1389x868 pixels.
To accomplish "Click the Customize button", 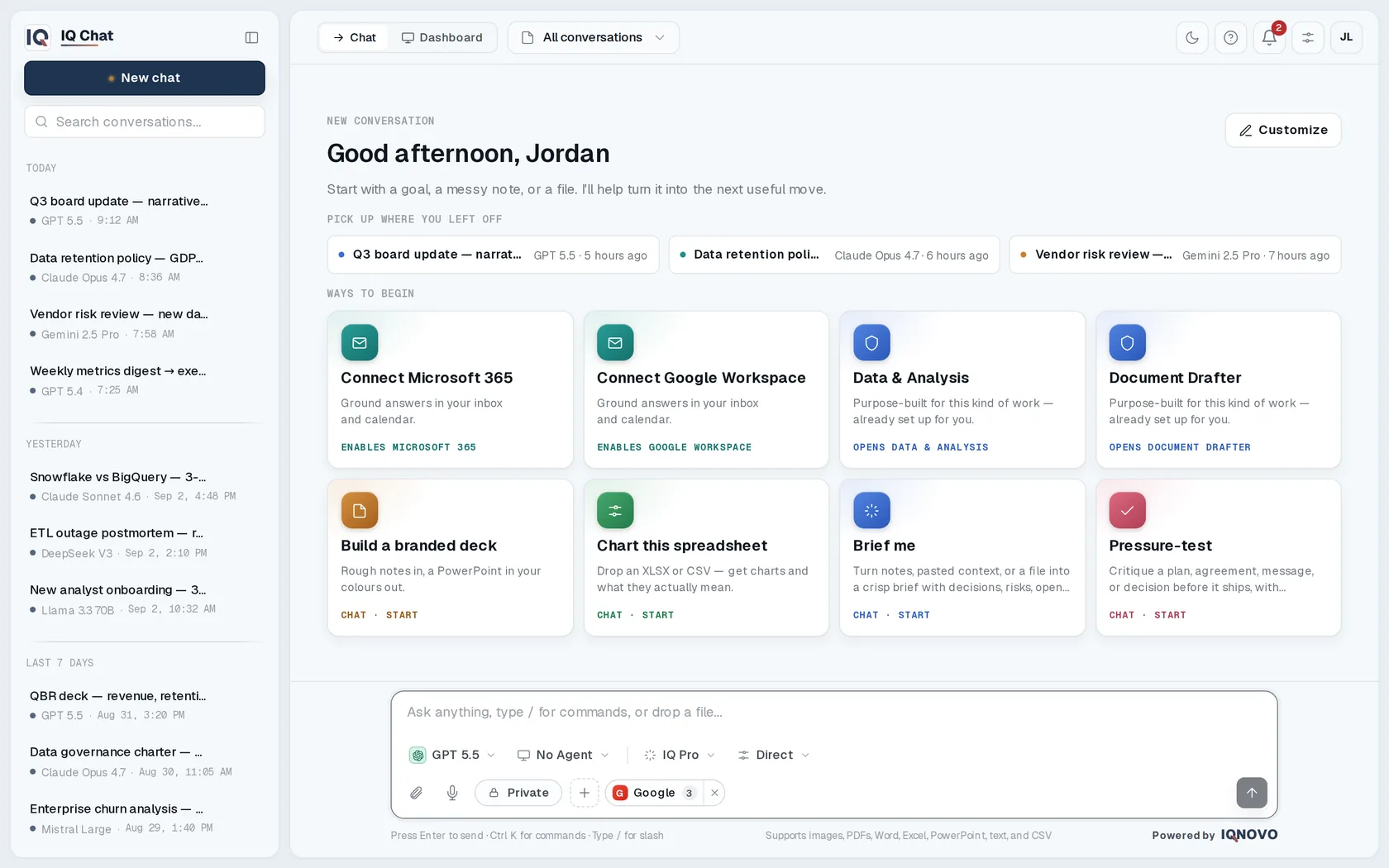I will 1283,130.
